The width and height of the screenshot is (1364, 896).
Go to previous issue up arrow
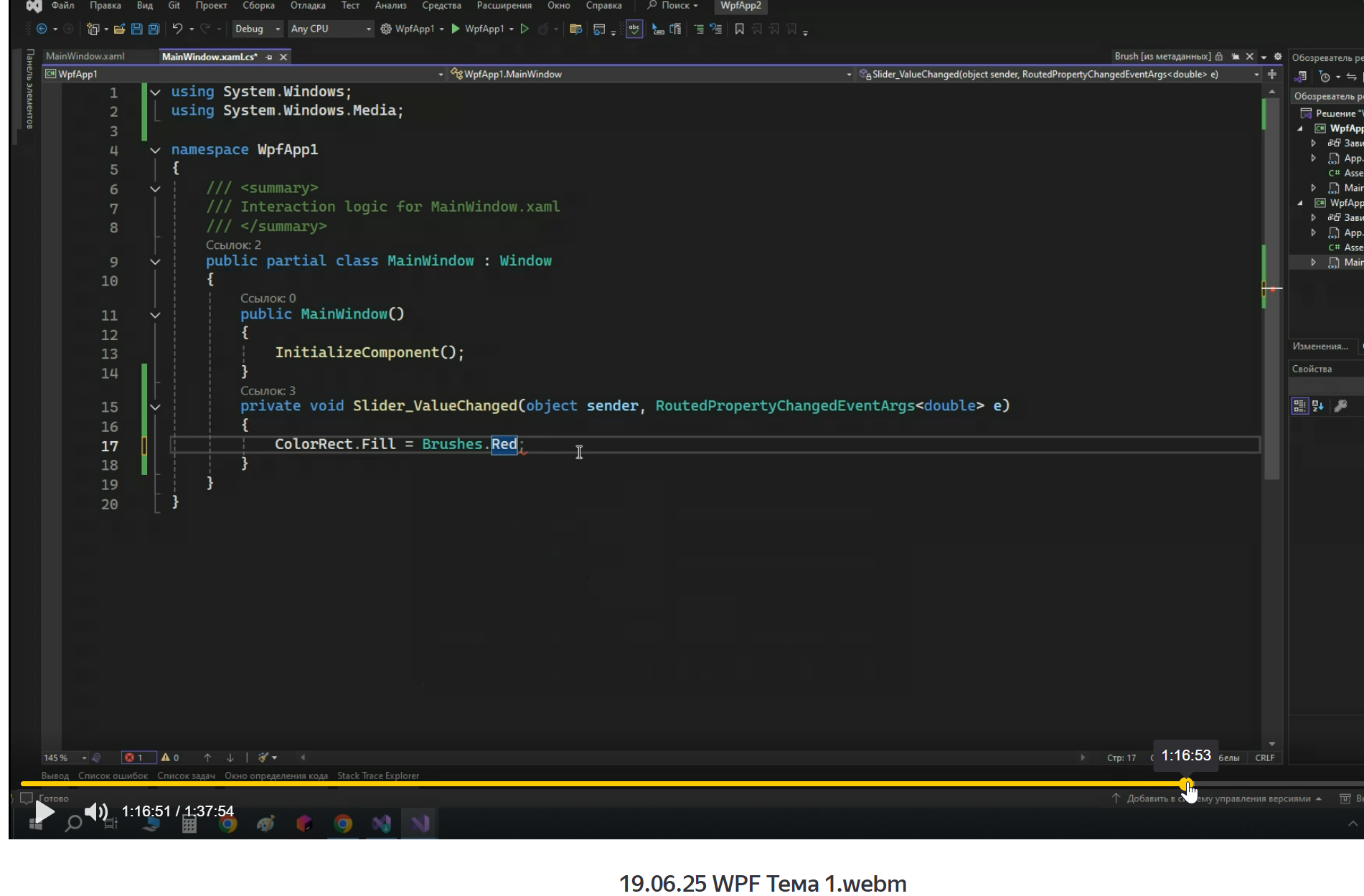click(207, 758)
